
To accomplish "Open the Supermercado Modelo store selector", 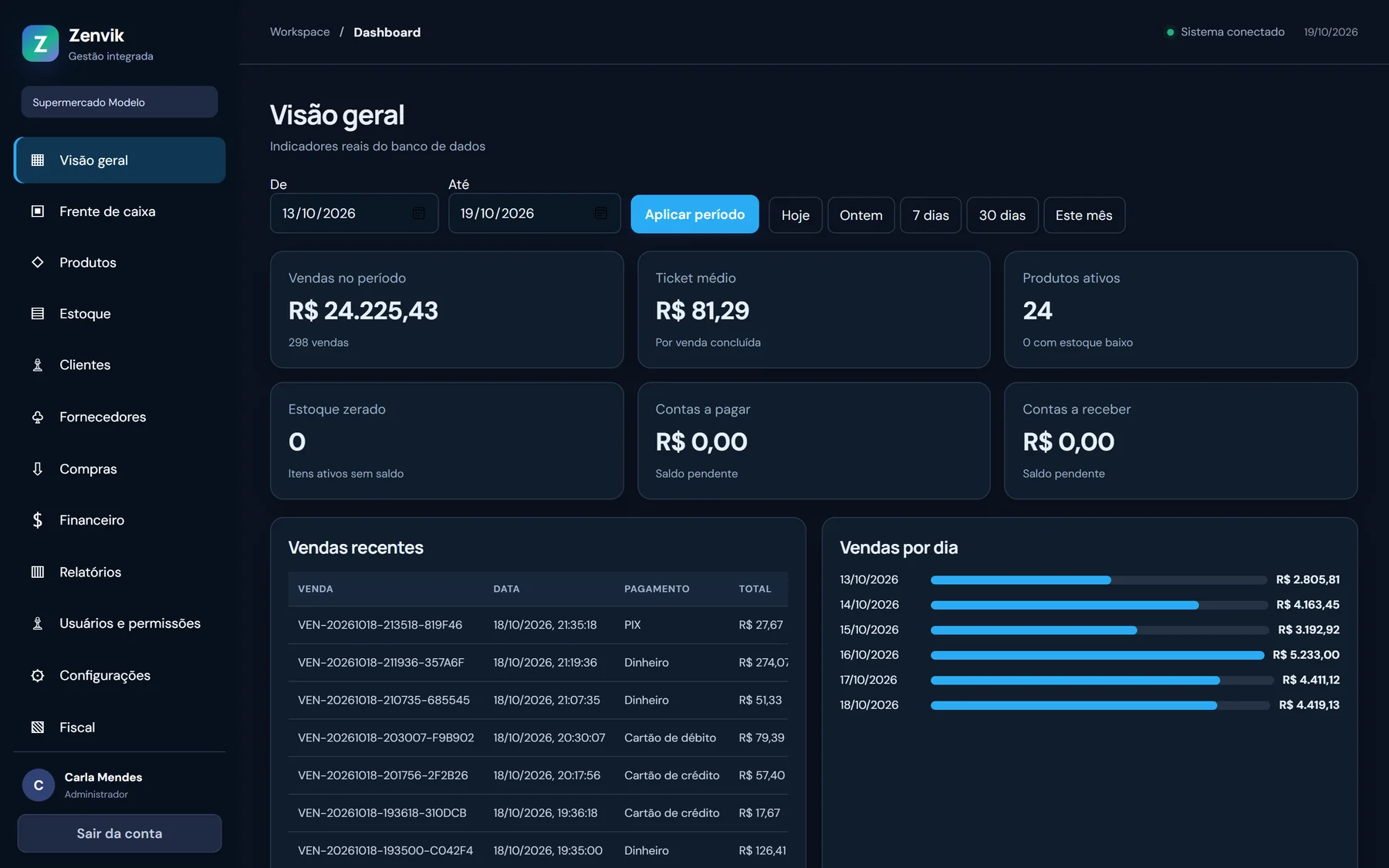I will pos(120,102).
